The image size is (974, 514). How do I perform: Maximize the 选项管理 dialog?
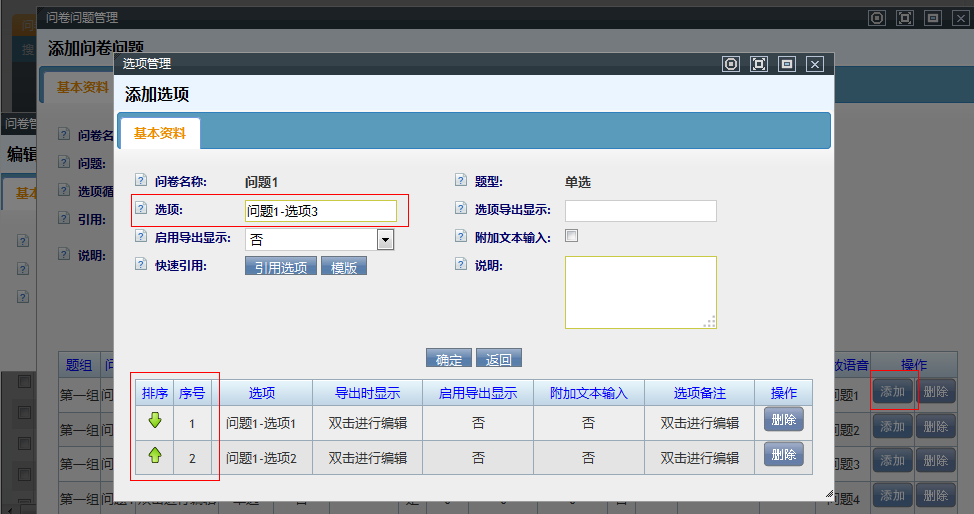[x=759, y=64]
